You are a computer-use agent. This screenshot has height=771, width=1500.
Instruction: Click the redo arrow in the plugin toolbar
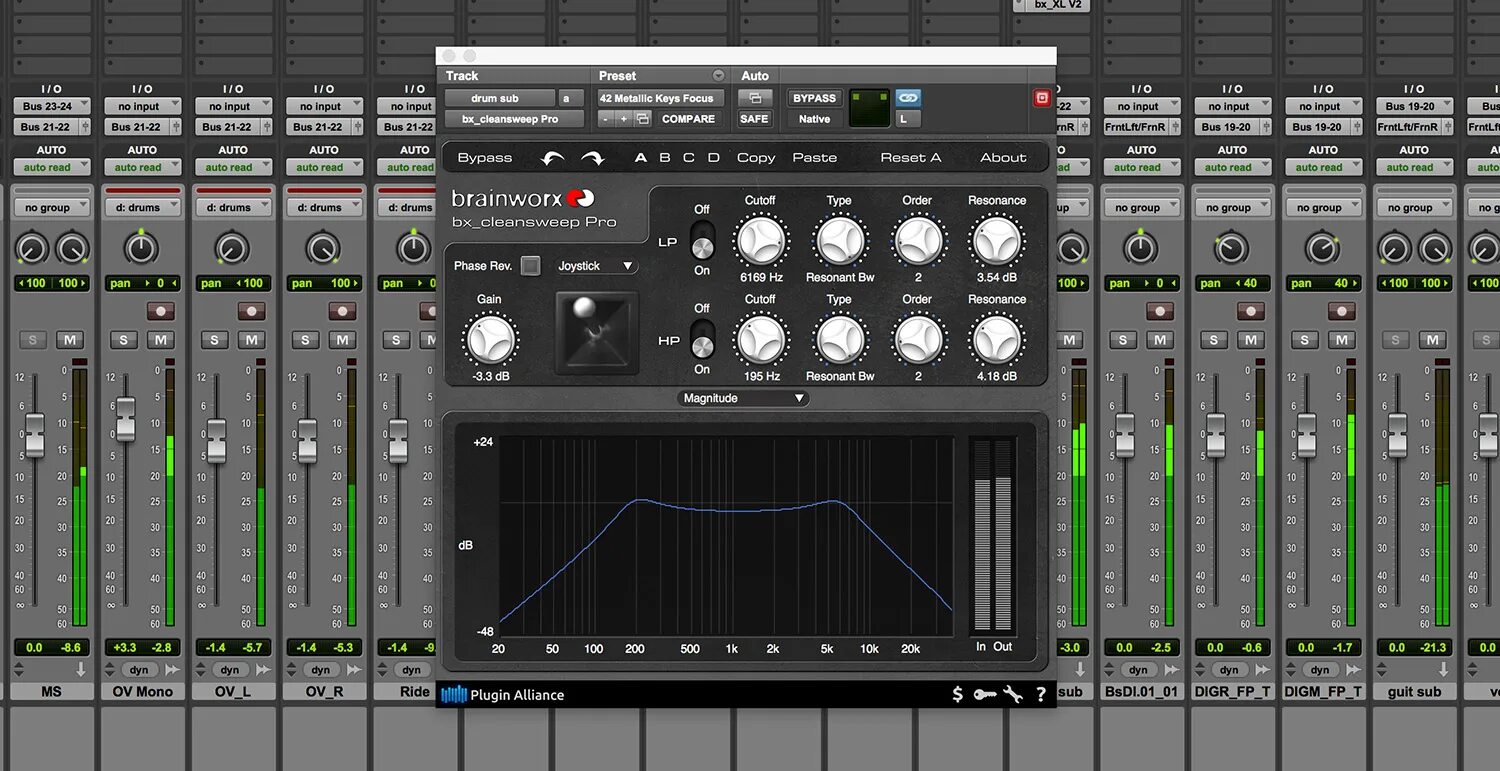click(x=593, y=158)
